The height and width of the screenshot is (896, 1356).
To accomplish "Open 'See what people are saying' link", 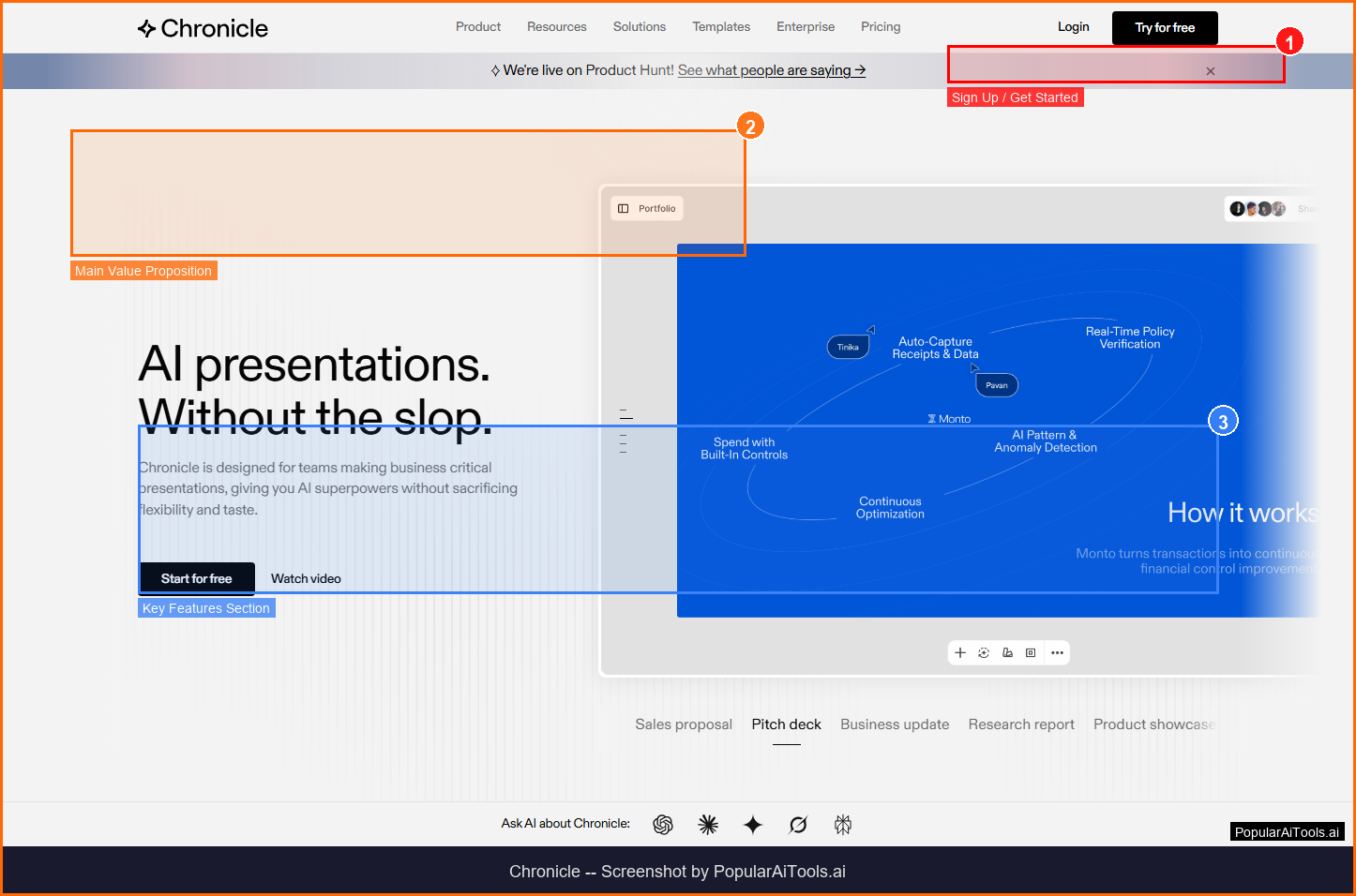I will point(771,70).
